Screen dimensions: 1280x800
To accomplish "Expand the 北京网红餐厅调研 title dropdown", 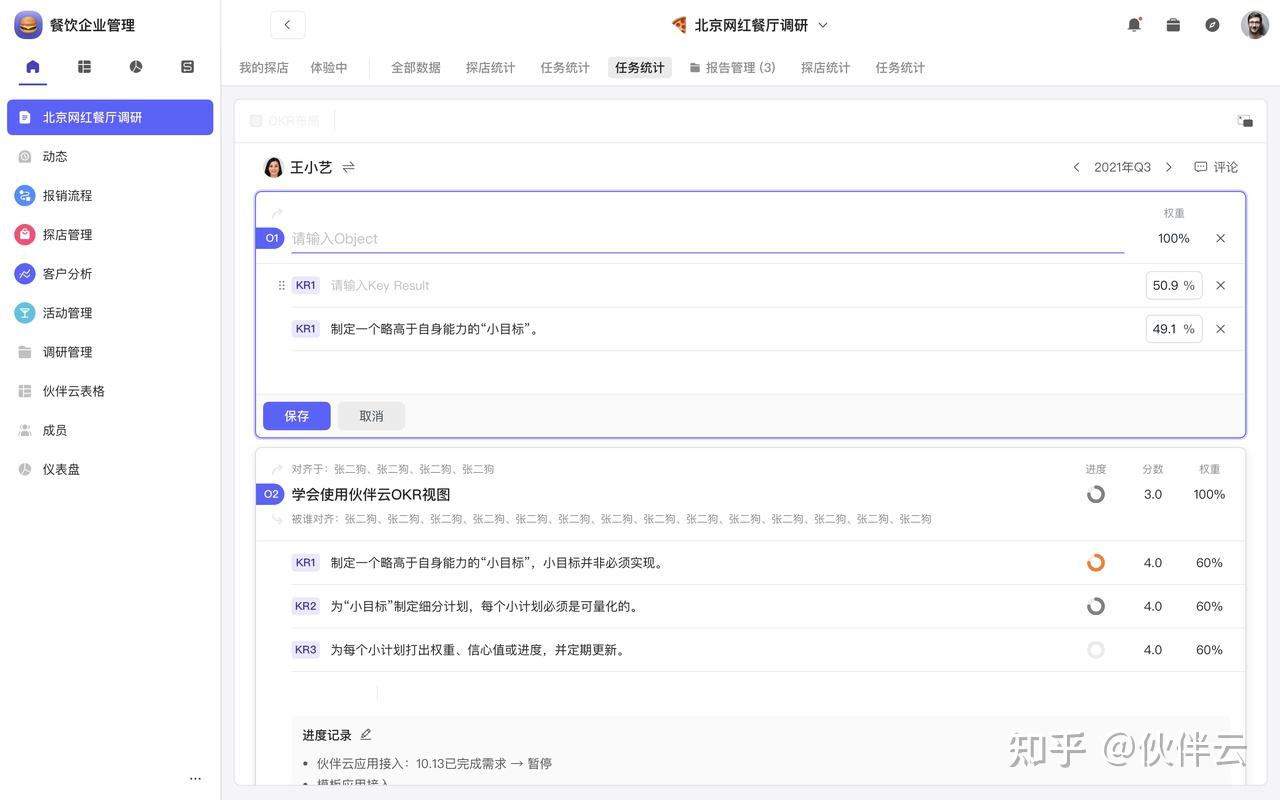I will pyautogui.click(x=823, y=25).
